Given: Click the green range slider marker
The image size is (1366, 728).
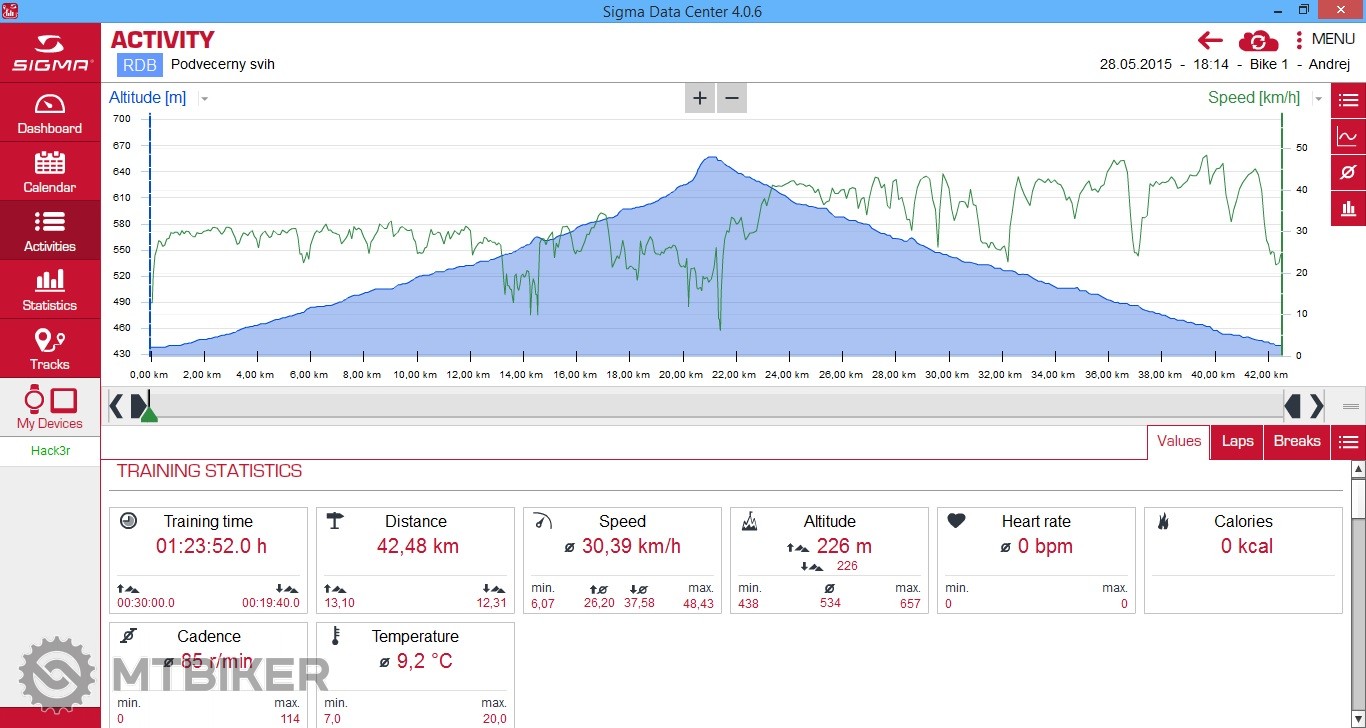Looking at the screenshot, I should click(x=149, y=412).
